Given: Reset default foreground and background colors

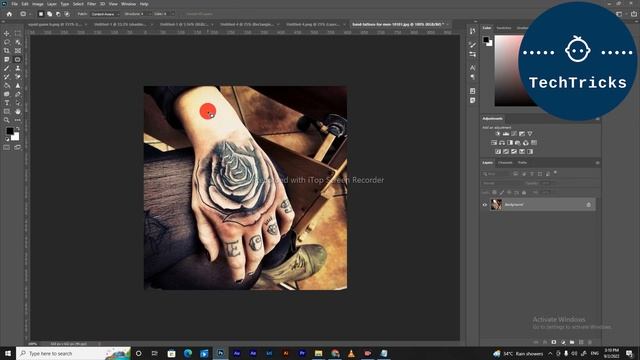Looking at the screenshot, I should pyautogui.click(x=7, y=139).
